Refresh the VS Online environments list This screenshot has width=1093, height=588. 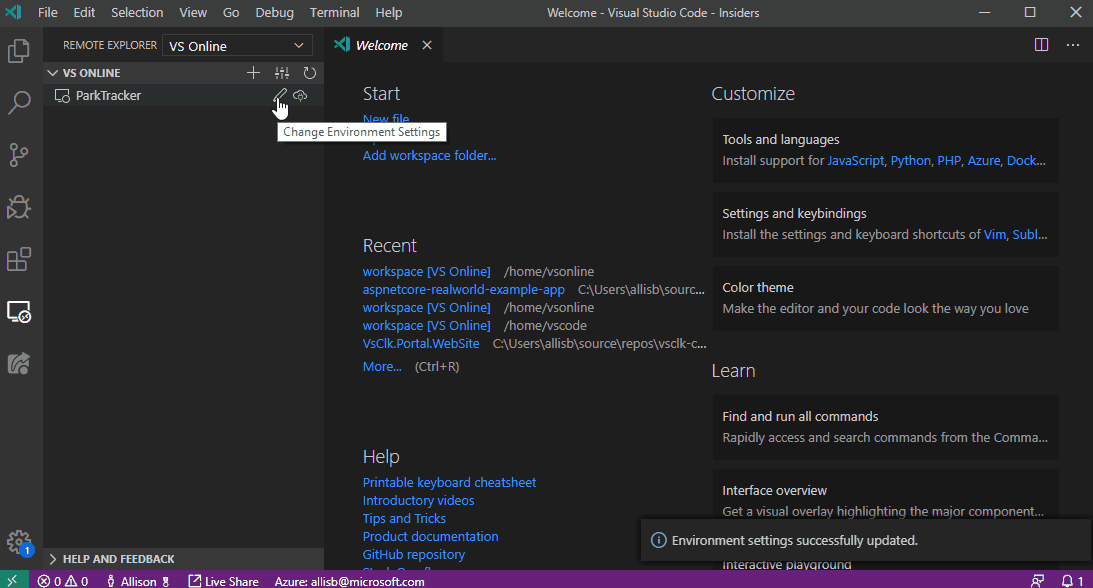(309, 72)
